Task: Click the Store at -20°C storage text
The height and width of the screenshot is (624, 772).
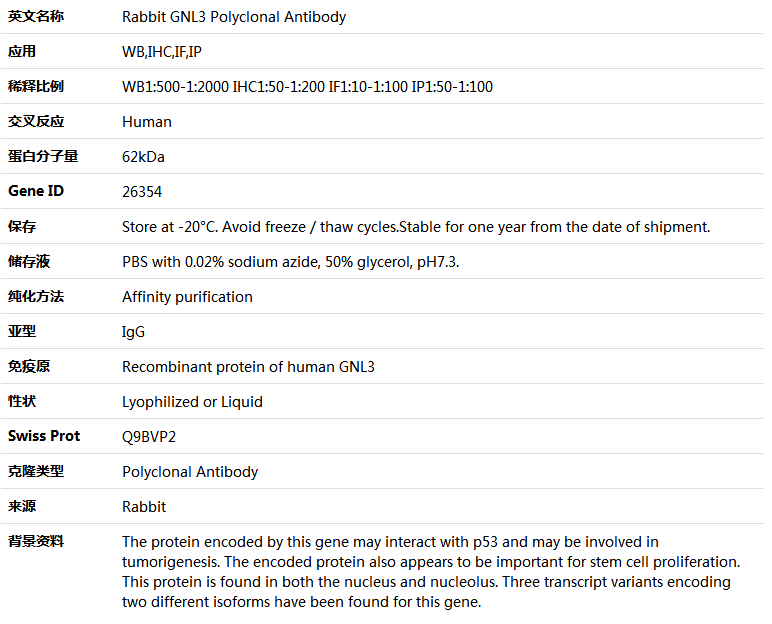Action: click(416, 227)
